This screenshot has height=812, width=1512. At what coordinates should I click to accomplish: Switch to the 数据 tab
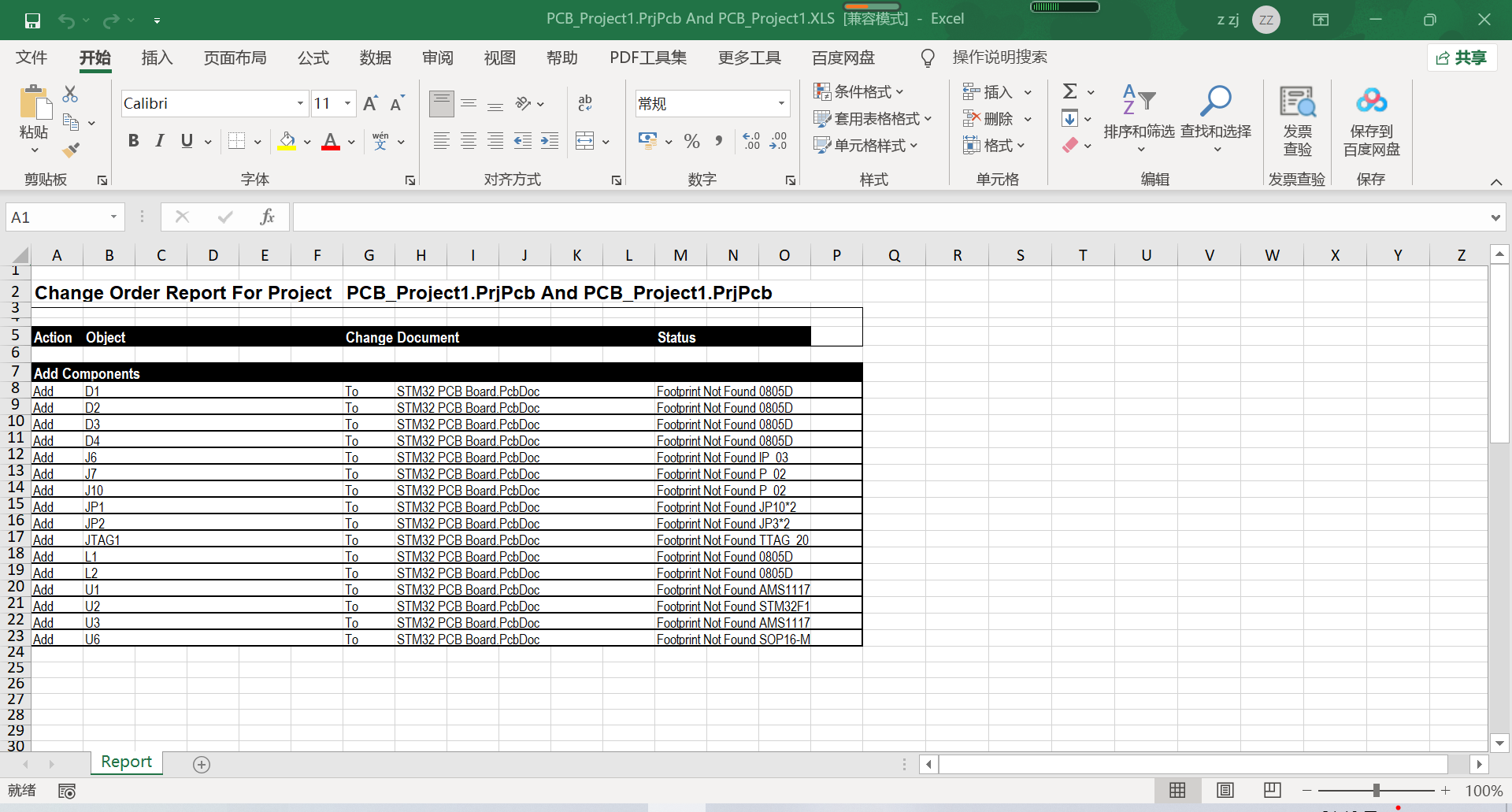pyautogui.click(x=376, y=57)
